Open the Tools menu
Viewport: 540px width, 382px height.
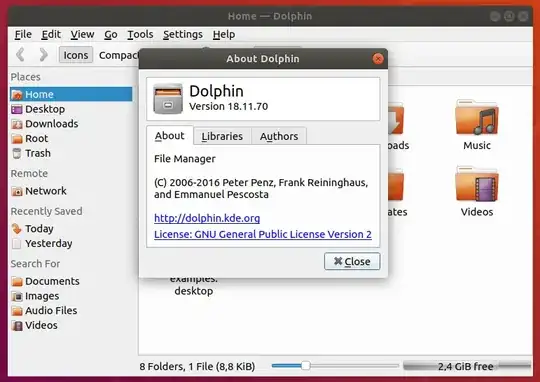point(140,34)
